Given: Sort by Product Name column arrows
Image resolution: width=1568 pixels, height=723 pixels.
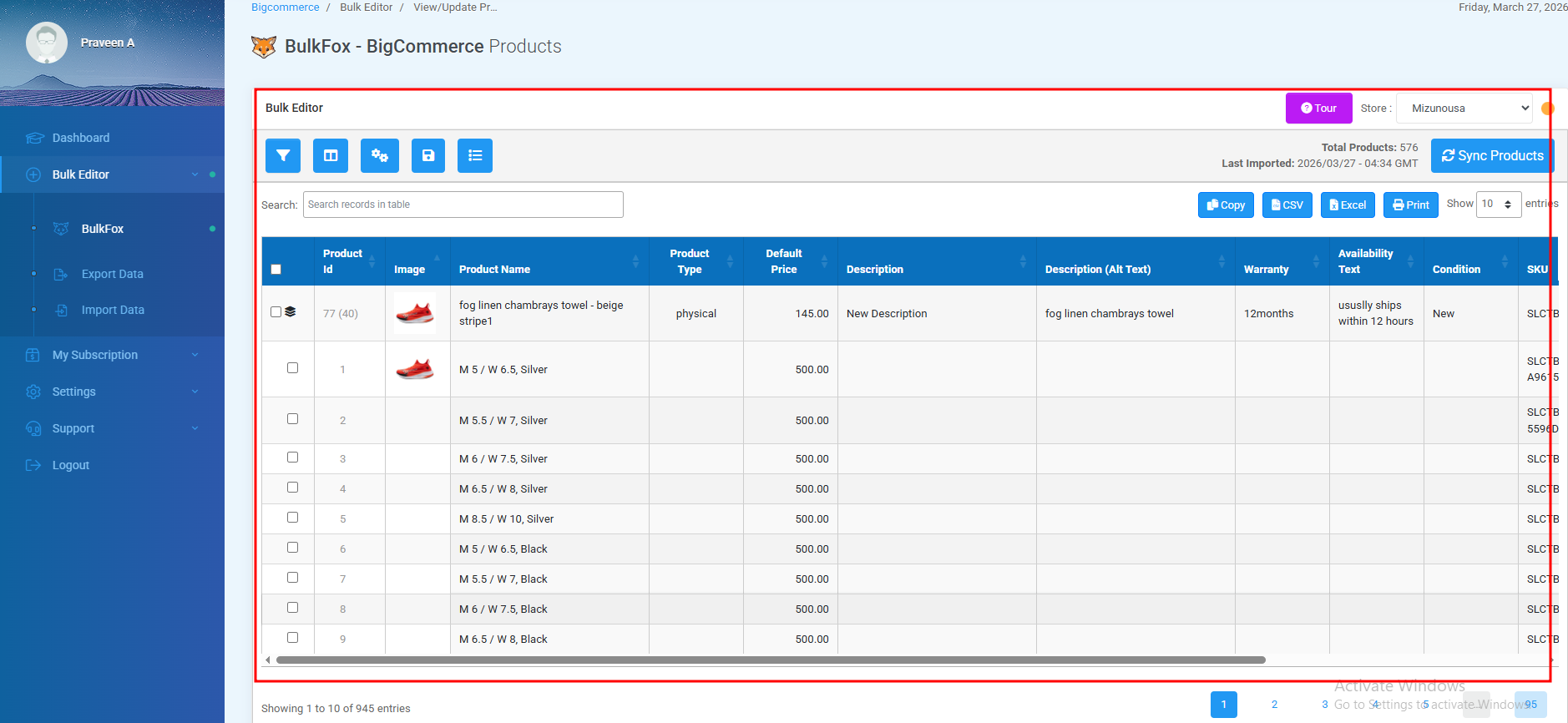Looking at the screenshot, I should (x=635, y=261).
